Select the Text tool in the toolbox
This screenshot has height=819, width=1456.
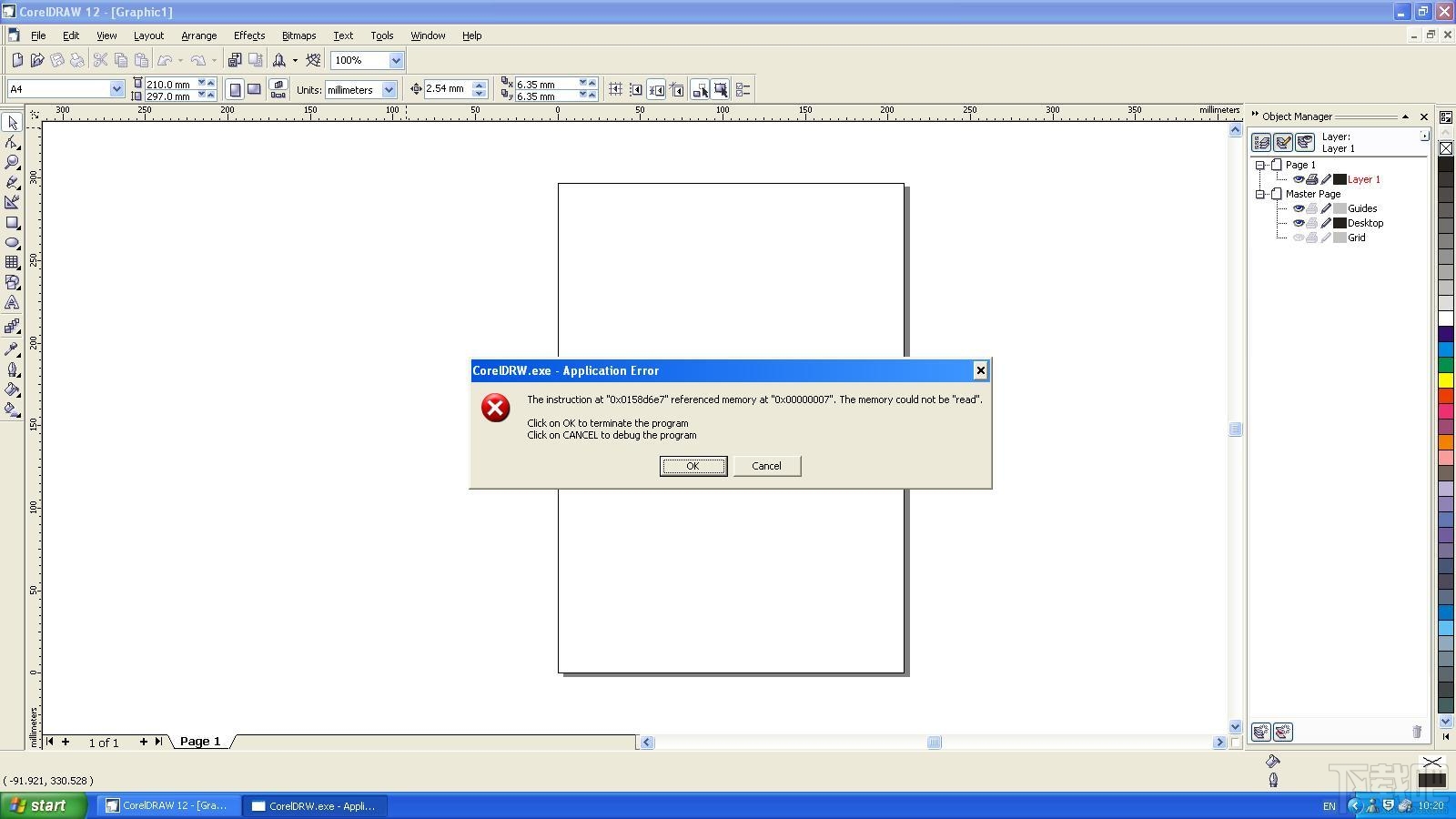click(12, 302)
